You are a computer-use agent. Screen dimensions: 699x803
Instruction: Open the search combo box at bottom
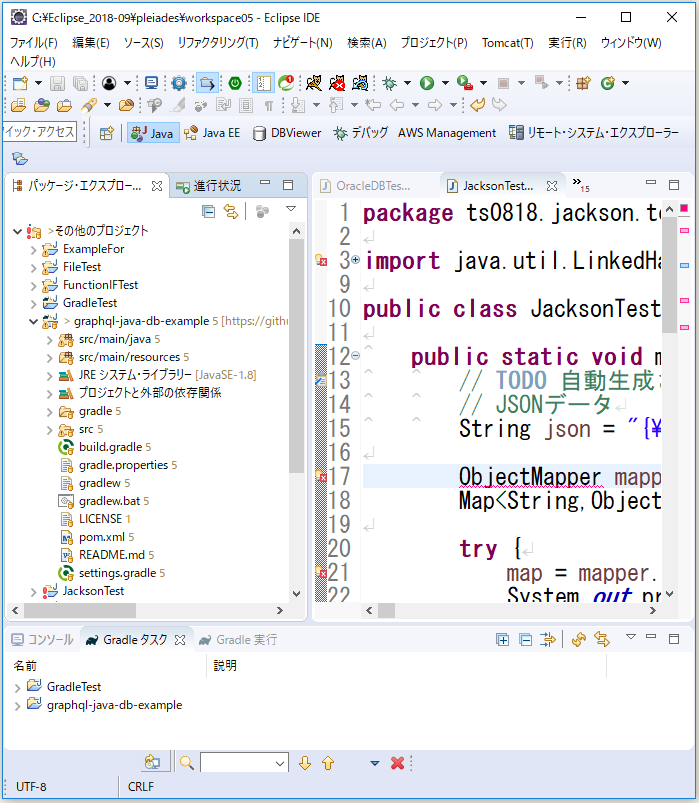(x=244, y=763)
